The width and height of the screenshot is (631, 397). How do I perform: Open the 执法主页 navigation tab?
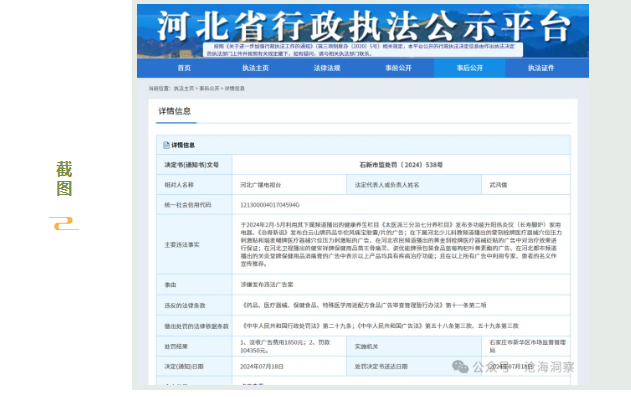256,68
